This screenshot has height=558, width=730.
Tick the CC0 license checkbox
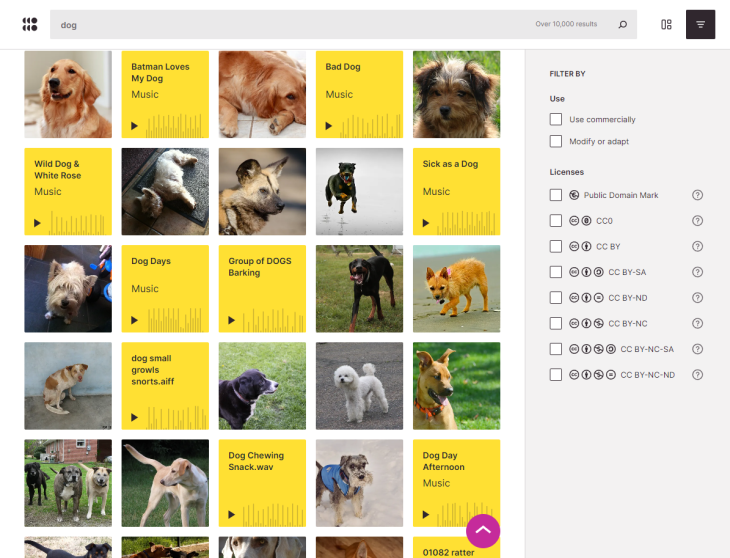tap(556, 221)
